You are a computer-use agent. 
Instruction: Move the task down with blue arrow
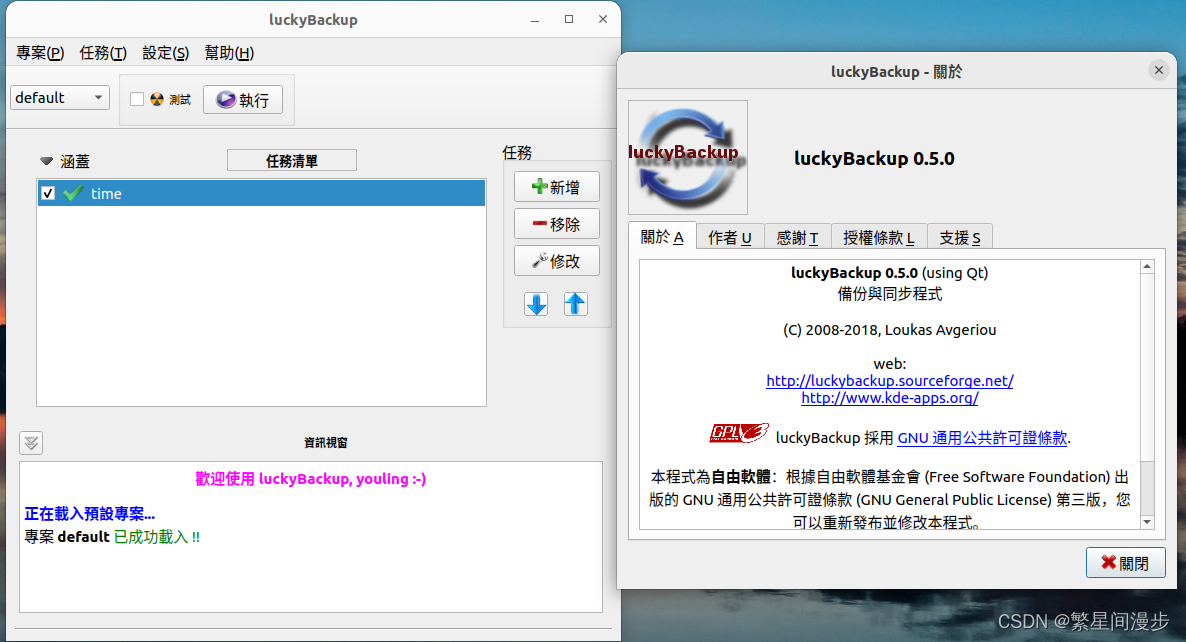pos(536,304)
